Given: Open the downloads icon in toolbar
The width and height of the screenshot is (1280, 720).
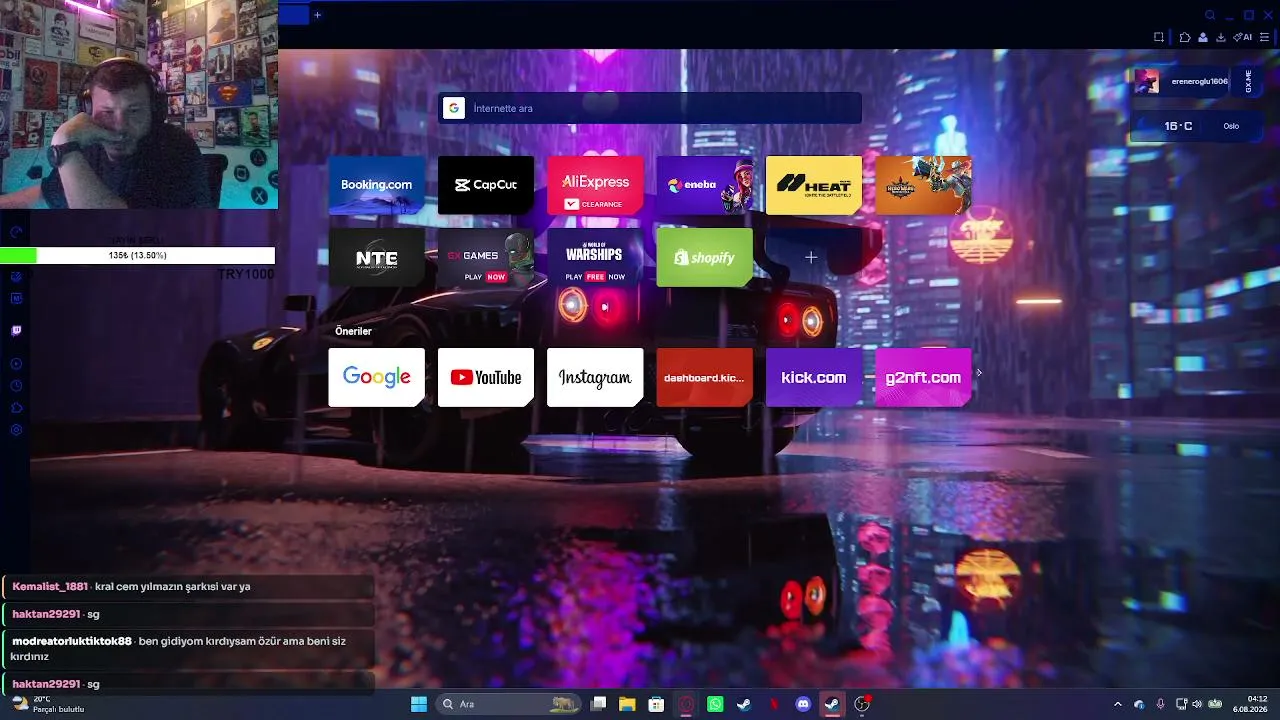Looking at the screenshot, I should (x=1221, y=37).
